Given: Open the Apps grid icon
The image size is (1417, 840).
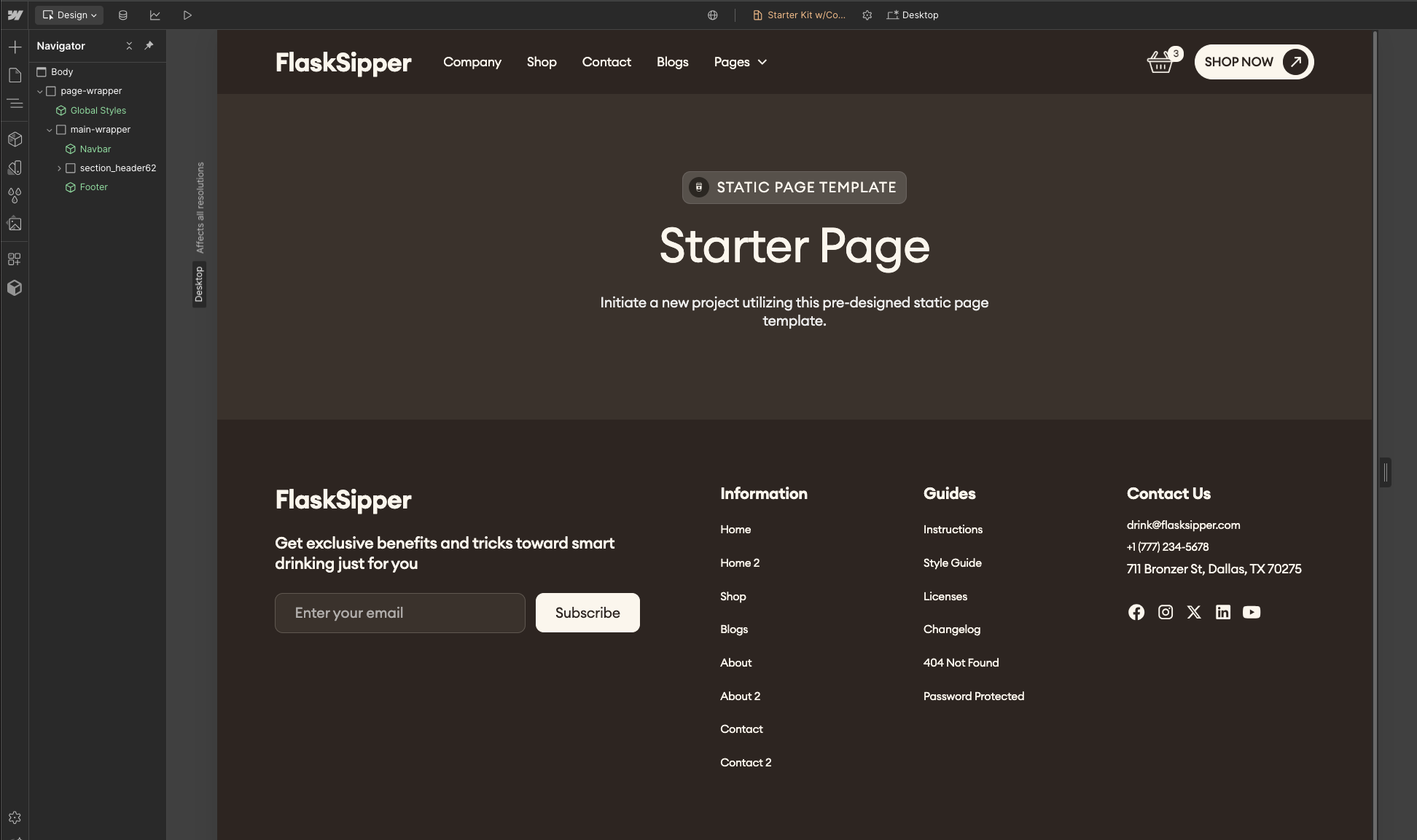Looking at the screenshot, I should point(15,259).
